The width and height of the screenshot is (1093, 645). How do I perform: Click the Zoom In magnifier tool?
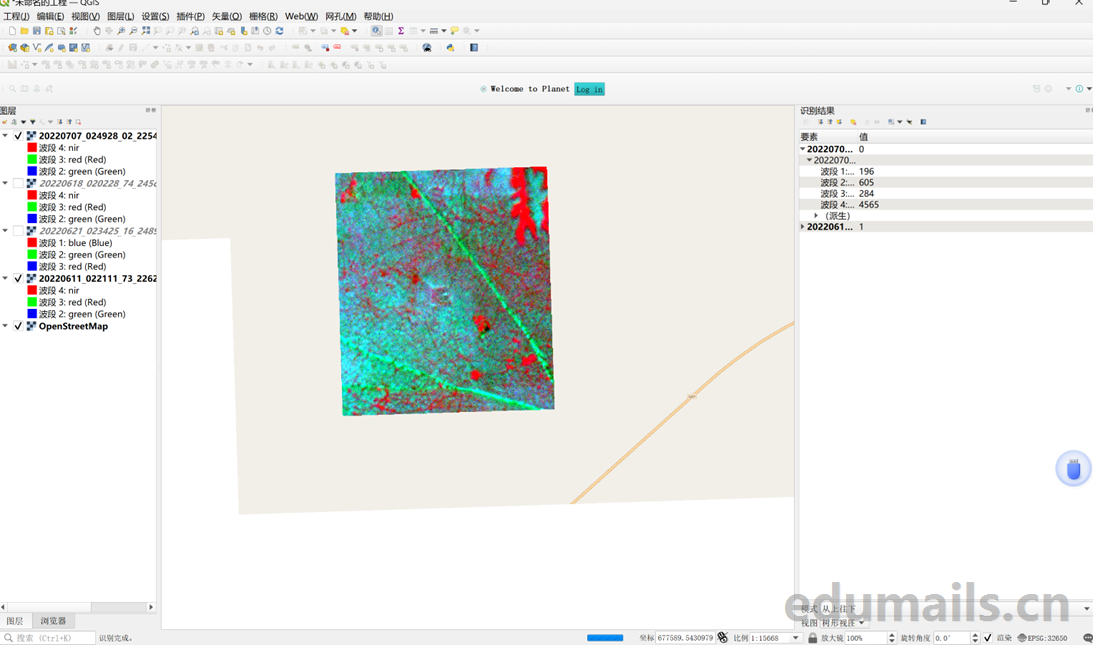point(121,31)
